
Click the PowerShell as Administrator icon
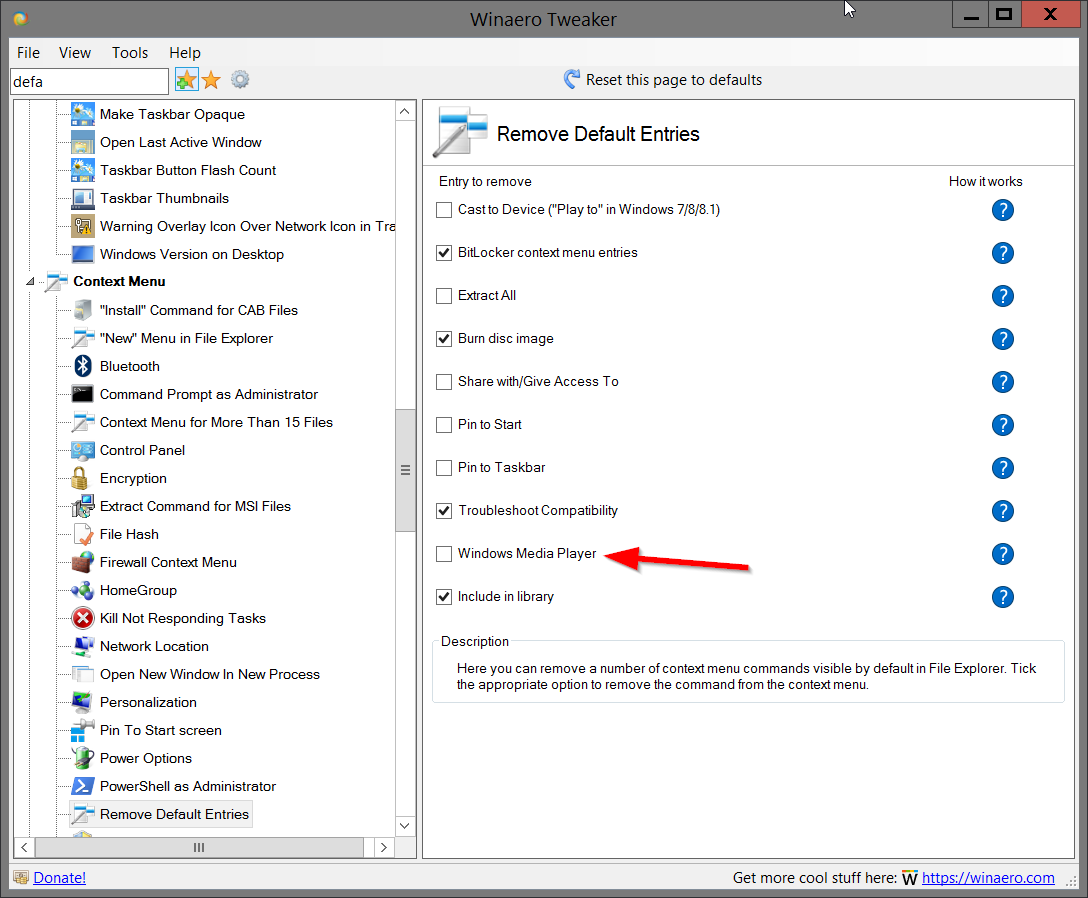click(x=83, y=786)
